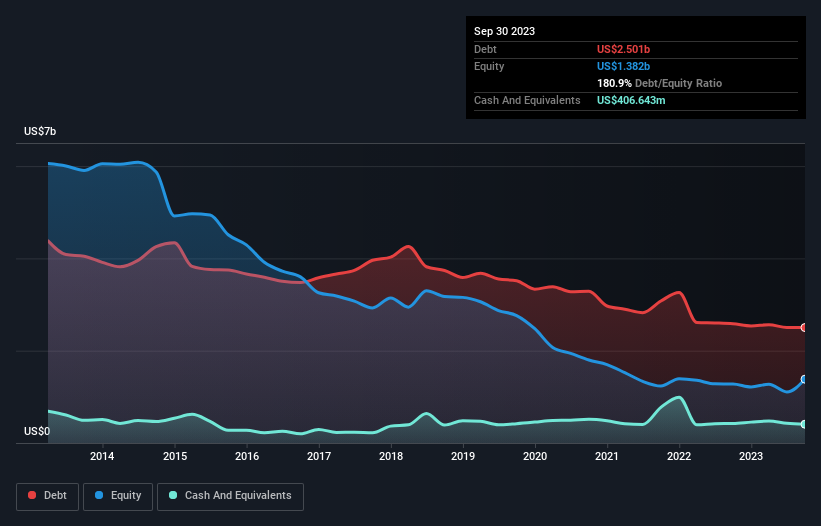Viewport: 821px width, 526px height.
Task: Click the US$0 y-axis label
Action: 37,432
